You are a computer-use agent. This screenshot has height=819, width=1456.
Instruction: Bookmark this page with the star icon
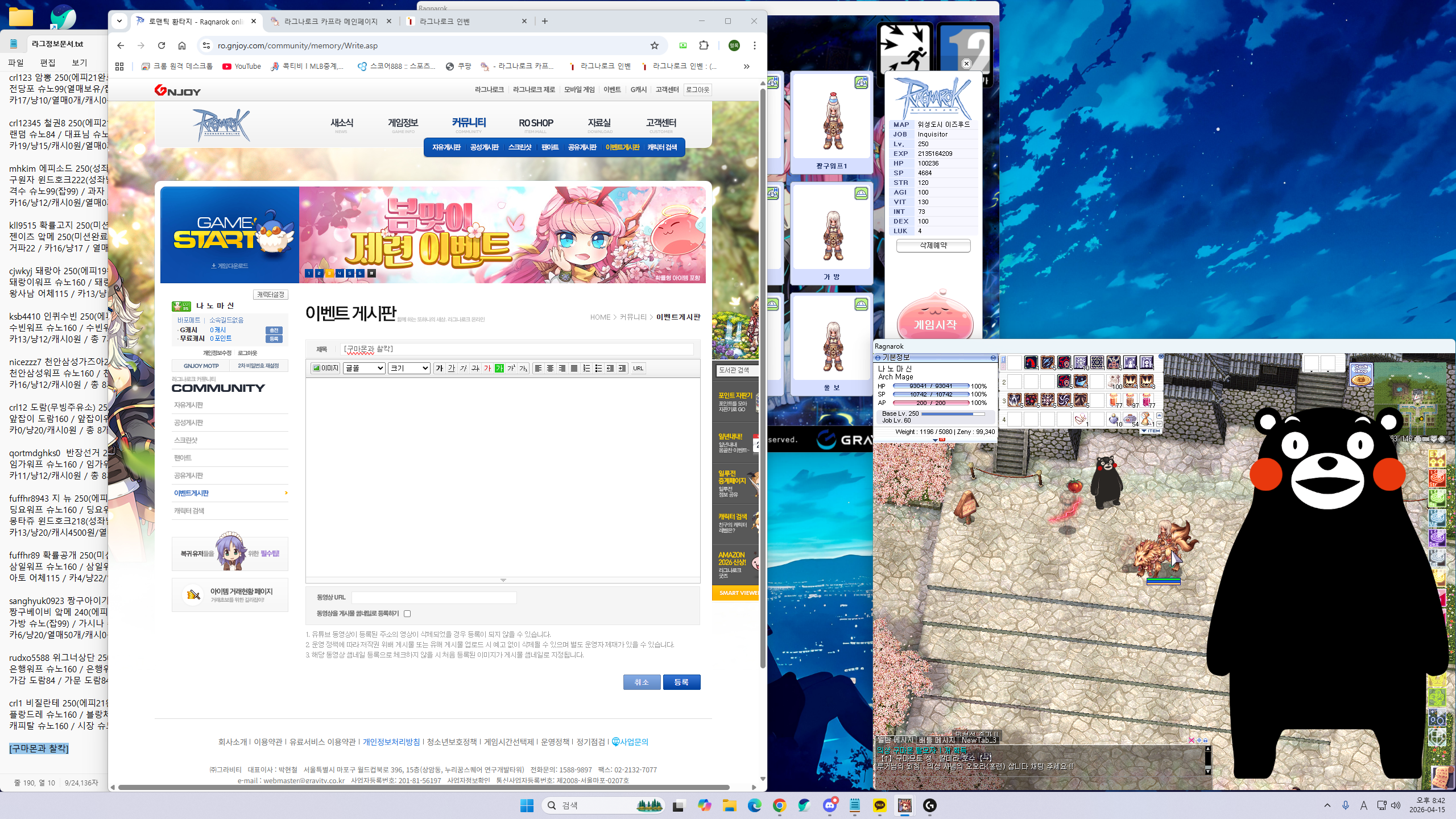tap(655, 45)
